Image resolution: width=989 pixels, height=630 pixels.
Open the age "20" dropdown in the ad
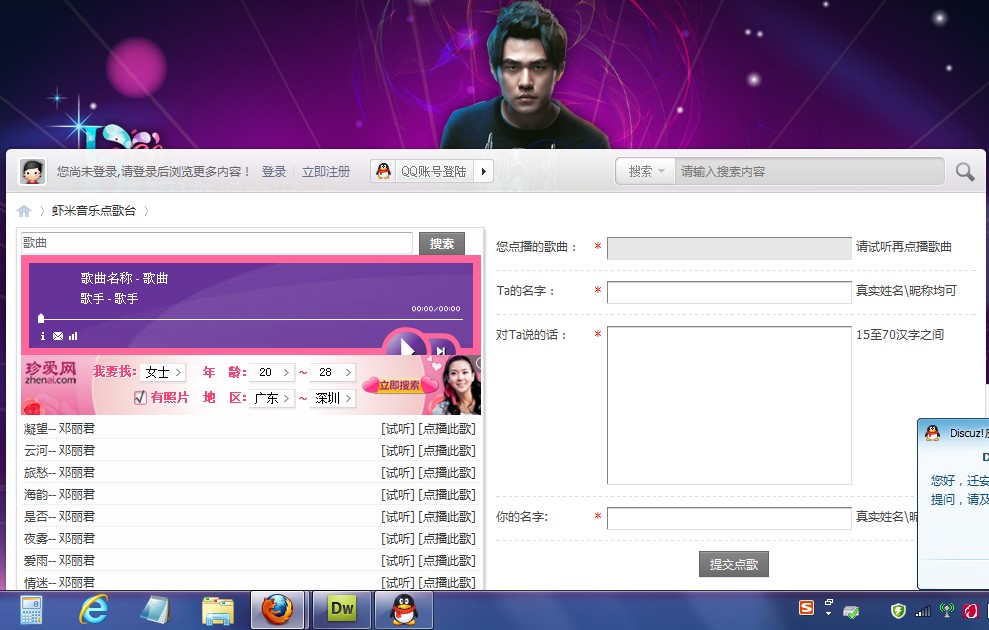[272, 371]
